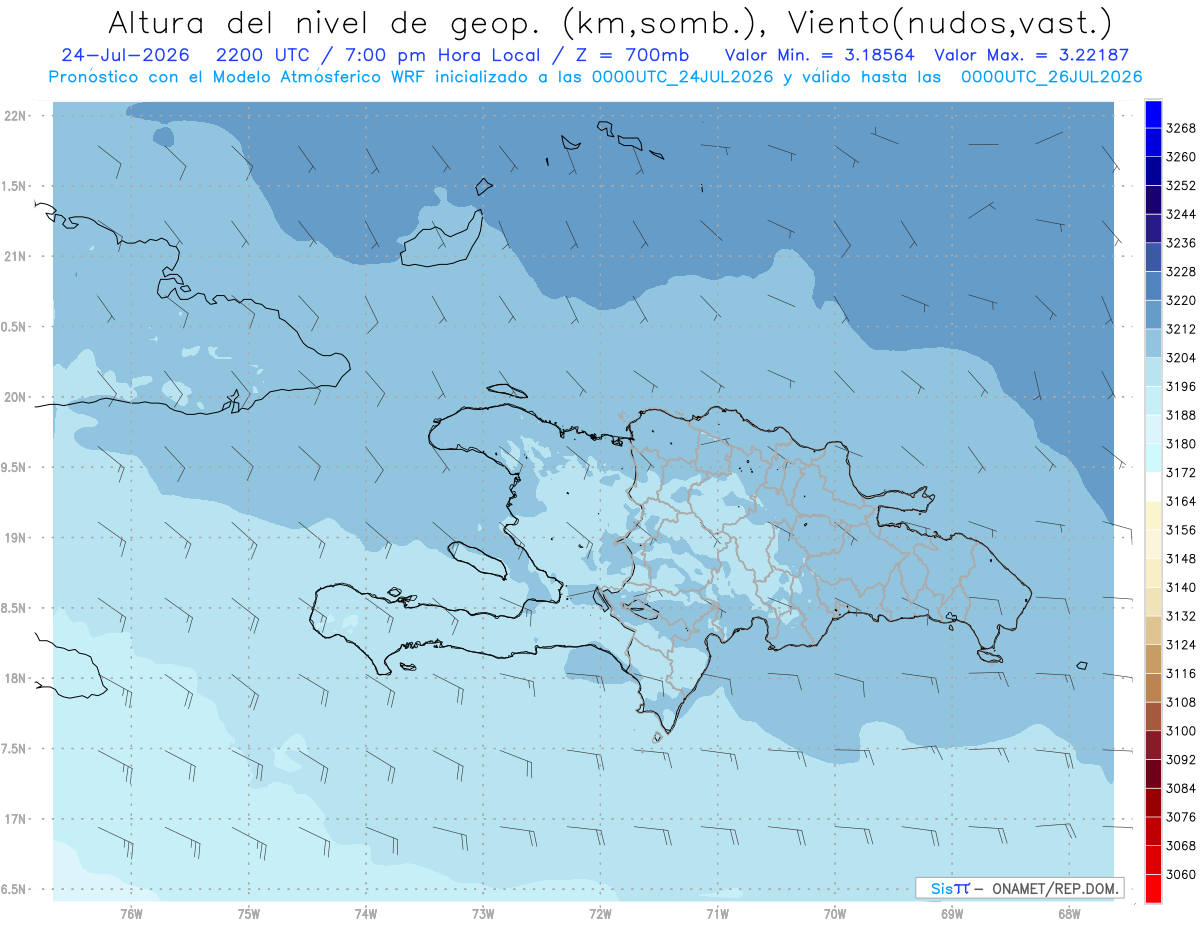The height and width of the screenshot is (927, 1200).
Task: Click the latitude label '18N'
Action: tap(16, 678)
